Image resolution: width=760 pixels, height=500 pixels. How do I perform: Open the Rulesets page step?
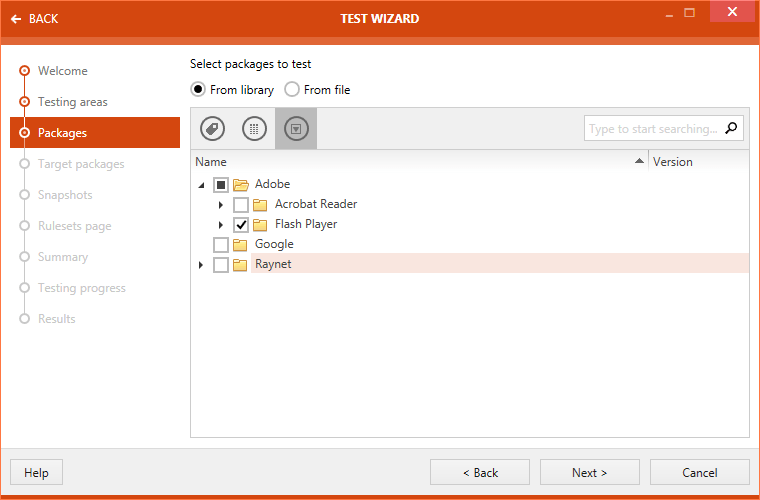tap(75, 226)
